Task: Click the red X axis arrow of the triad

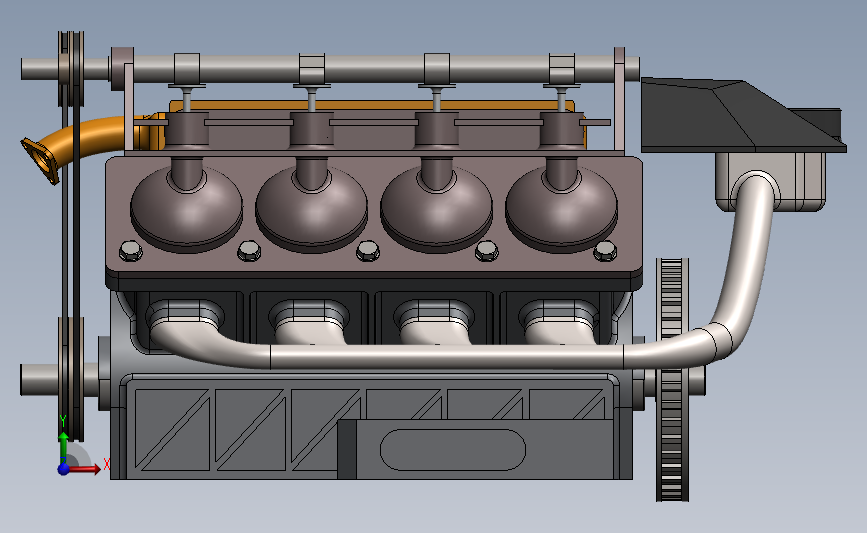Action: (x=85, y=469)
